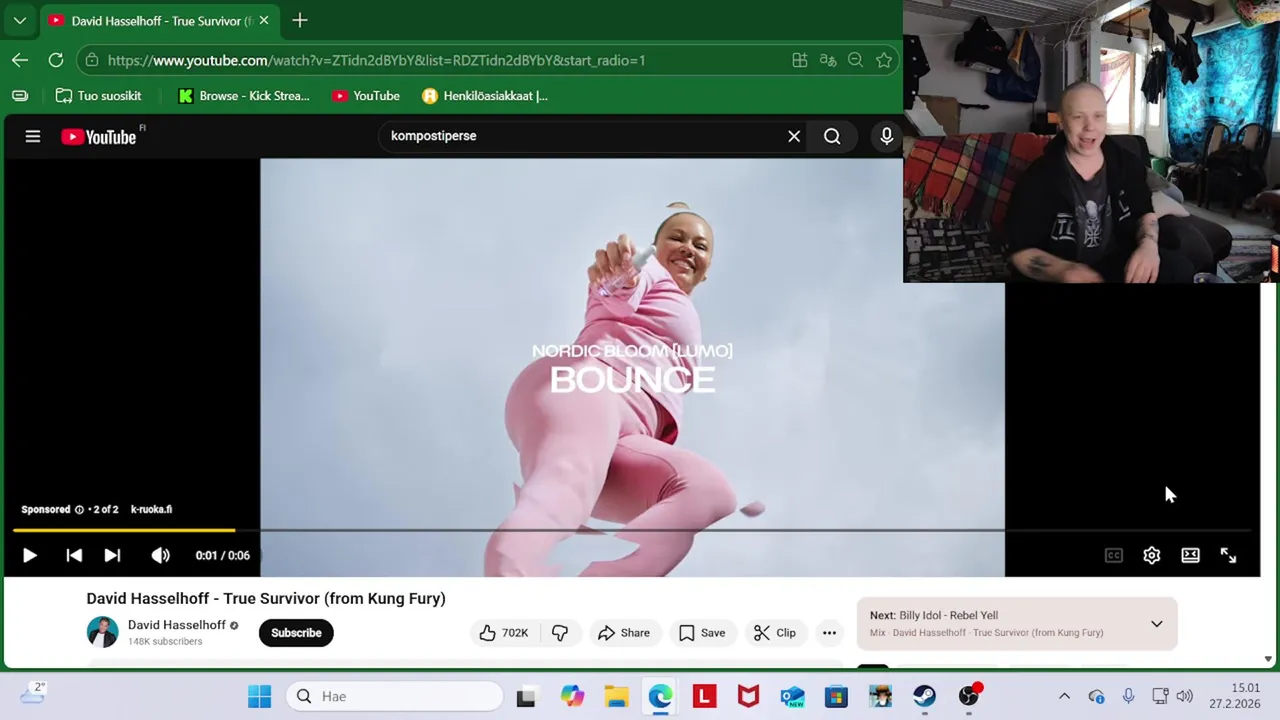Jump down the page at the scrollbar arrow
The image size is (1280, 720).
pos(1268,659)
